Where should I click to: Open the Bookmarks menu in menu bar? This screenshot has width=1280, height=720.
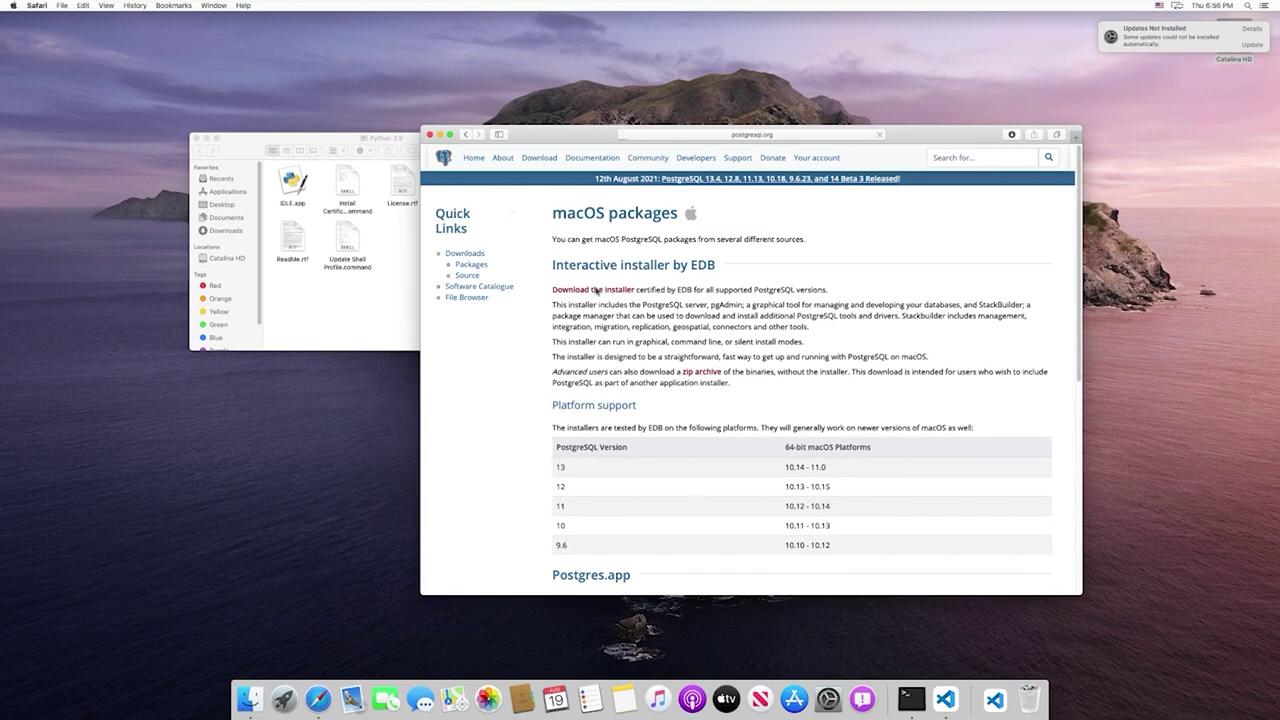[x=173, y=5]
